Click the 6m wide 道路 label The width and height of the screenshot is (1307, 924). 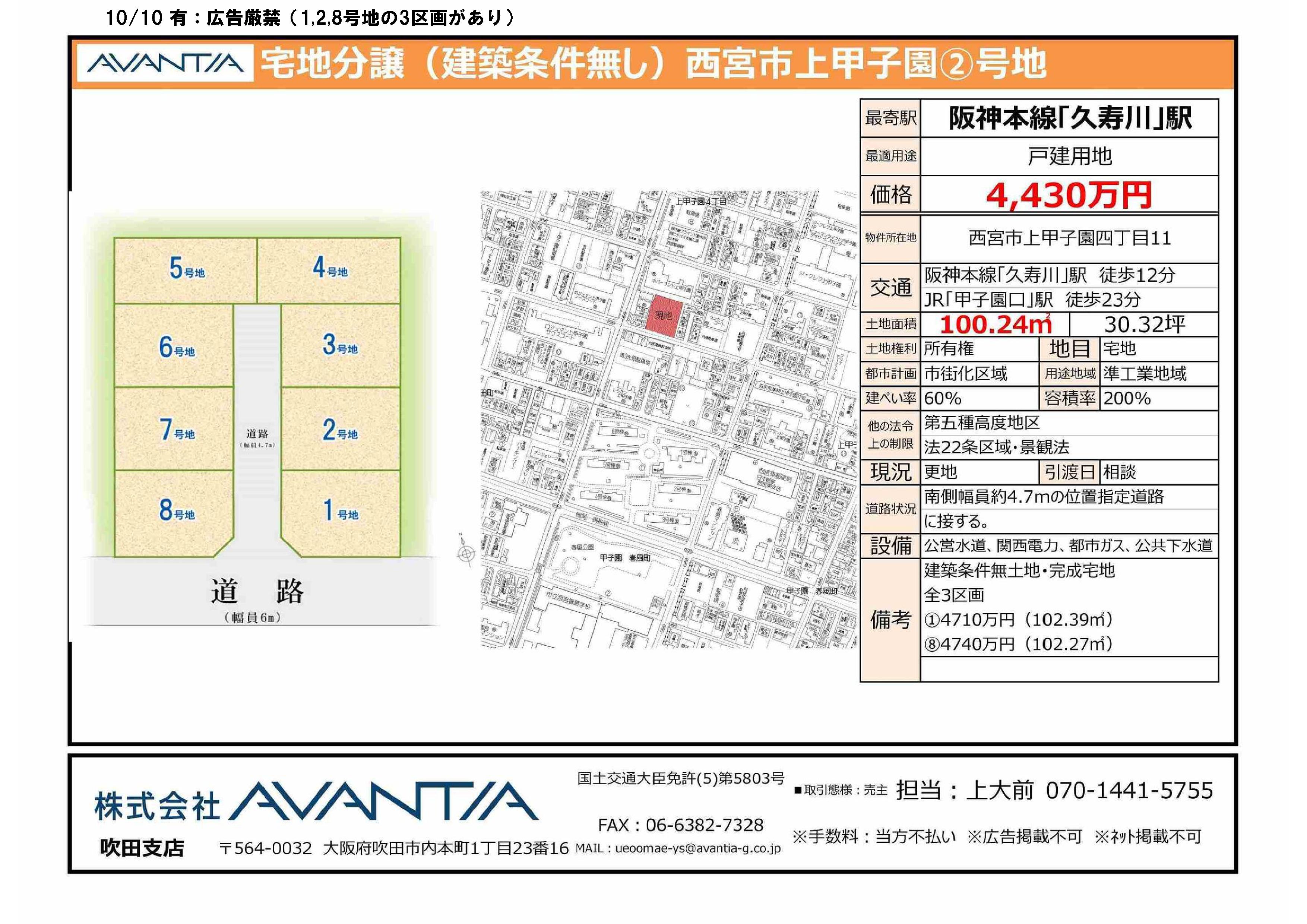click(x=257, y=592)
